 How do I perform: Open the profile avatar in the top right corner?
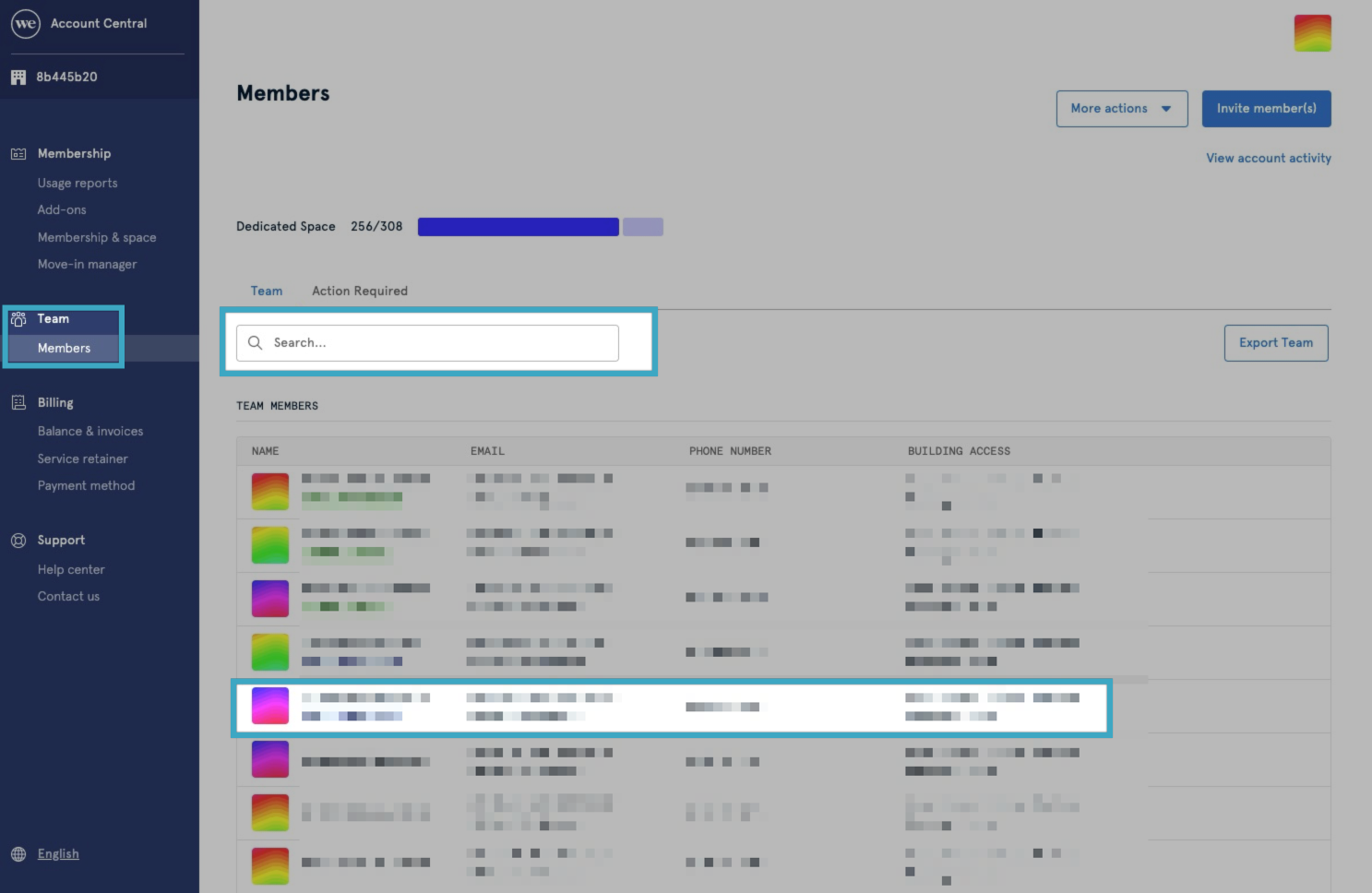tap(1312, 33)
